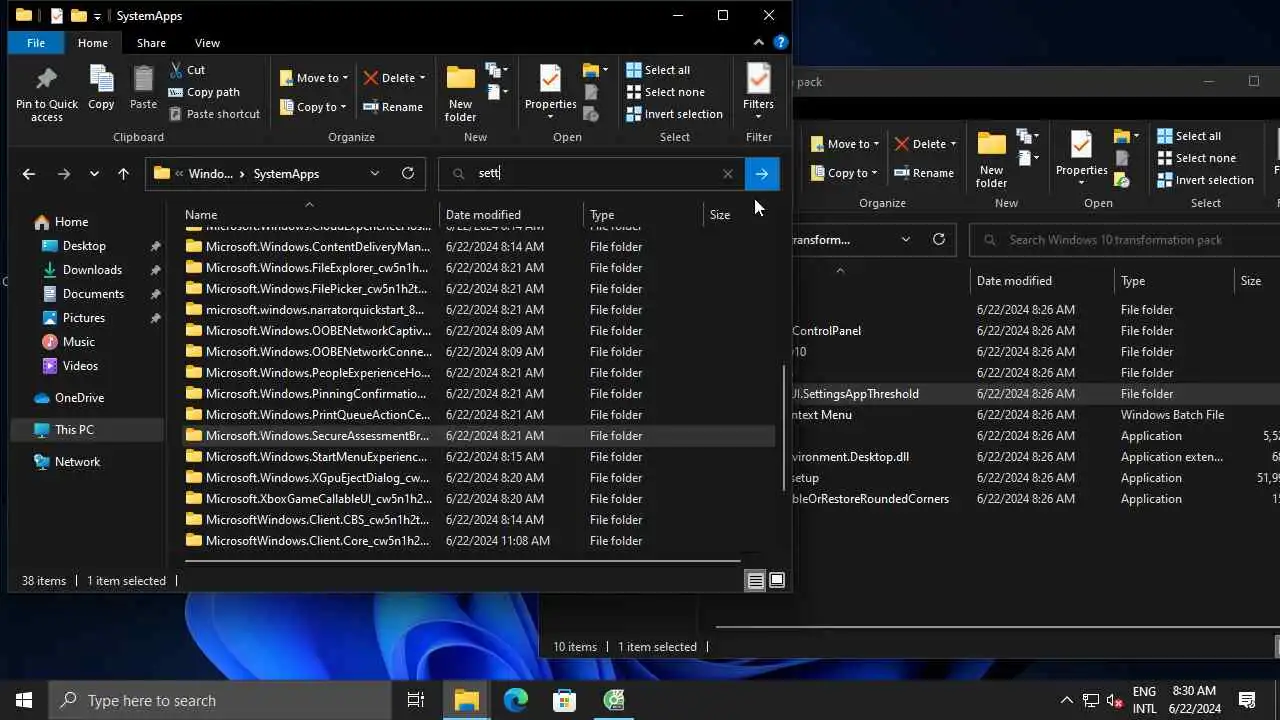Show hidden system tray icons

click(1066, 700)
